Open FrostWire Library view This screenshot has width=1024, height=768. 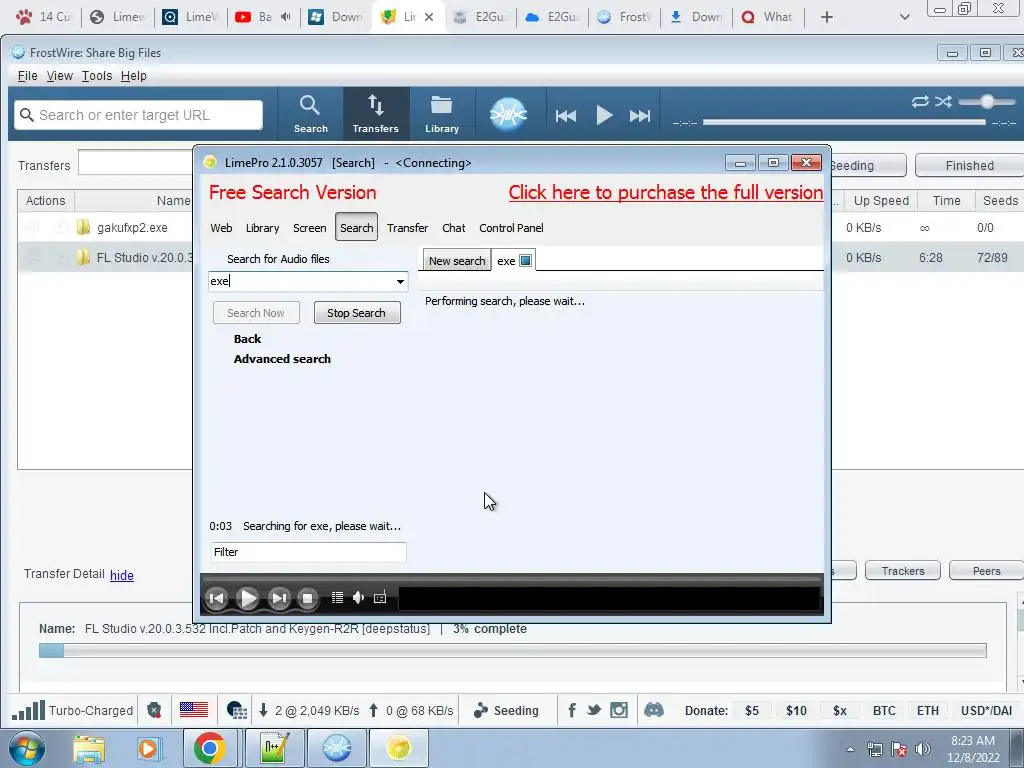pos(442,114)
